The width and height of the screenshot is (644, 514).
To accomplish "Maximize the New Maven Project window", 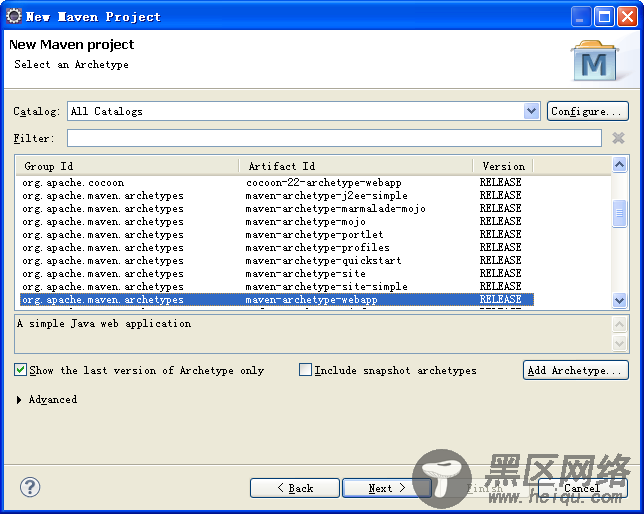I will 604,17.
